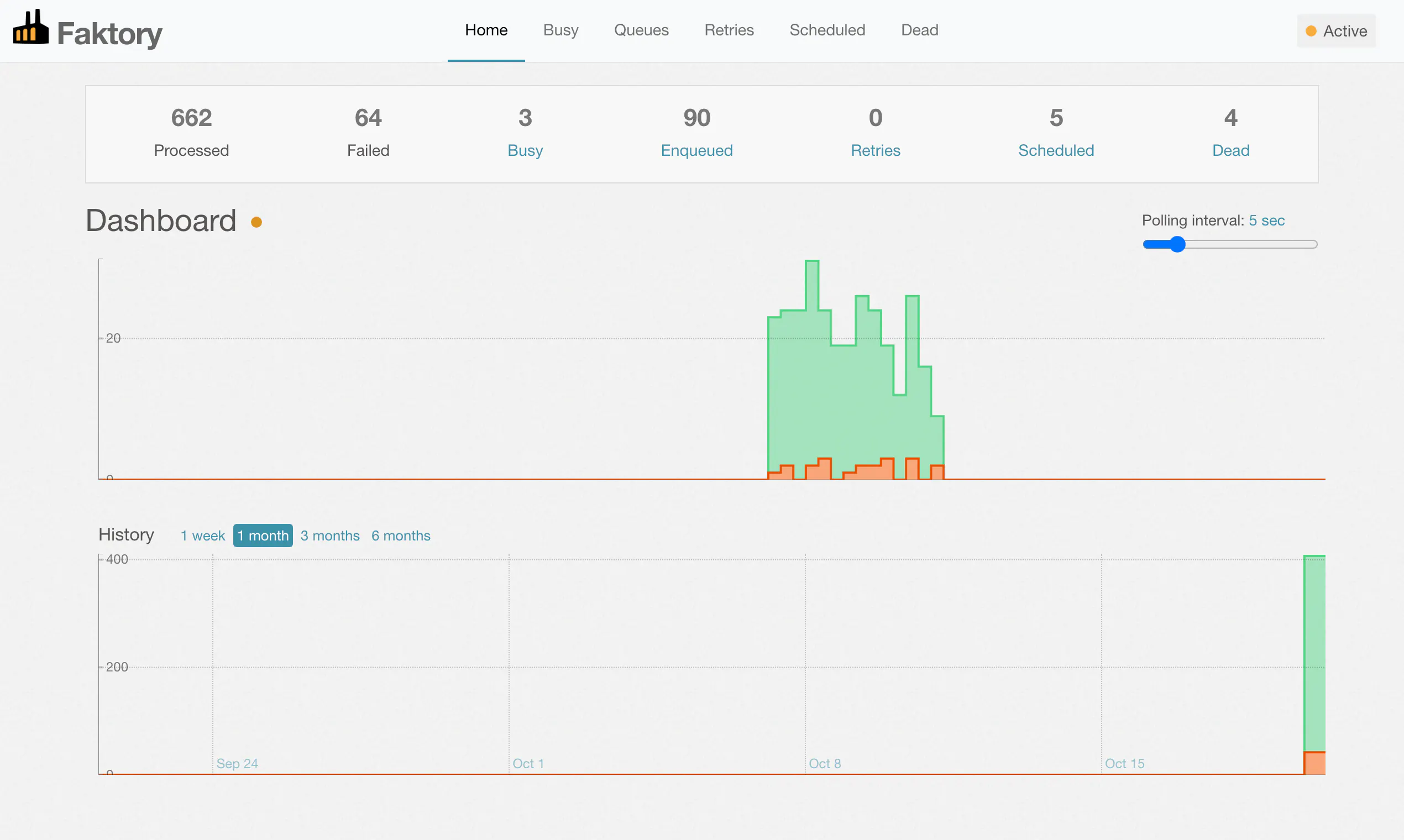Click the 'Oct 15' axis label
This screenshot has width=1404, height=840.
pos(1124,764)
